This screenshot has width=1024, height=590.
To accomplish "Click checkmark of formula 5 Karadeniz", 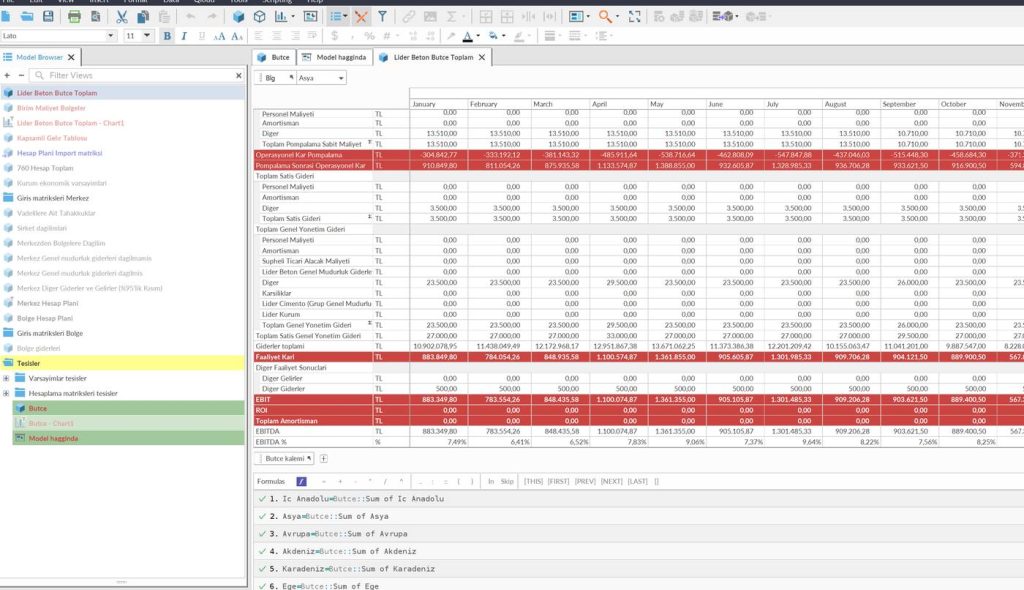I will (263, 569).
